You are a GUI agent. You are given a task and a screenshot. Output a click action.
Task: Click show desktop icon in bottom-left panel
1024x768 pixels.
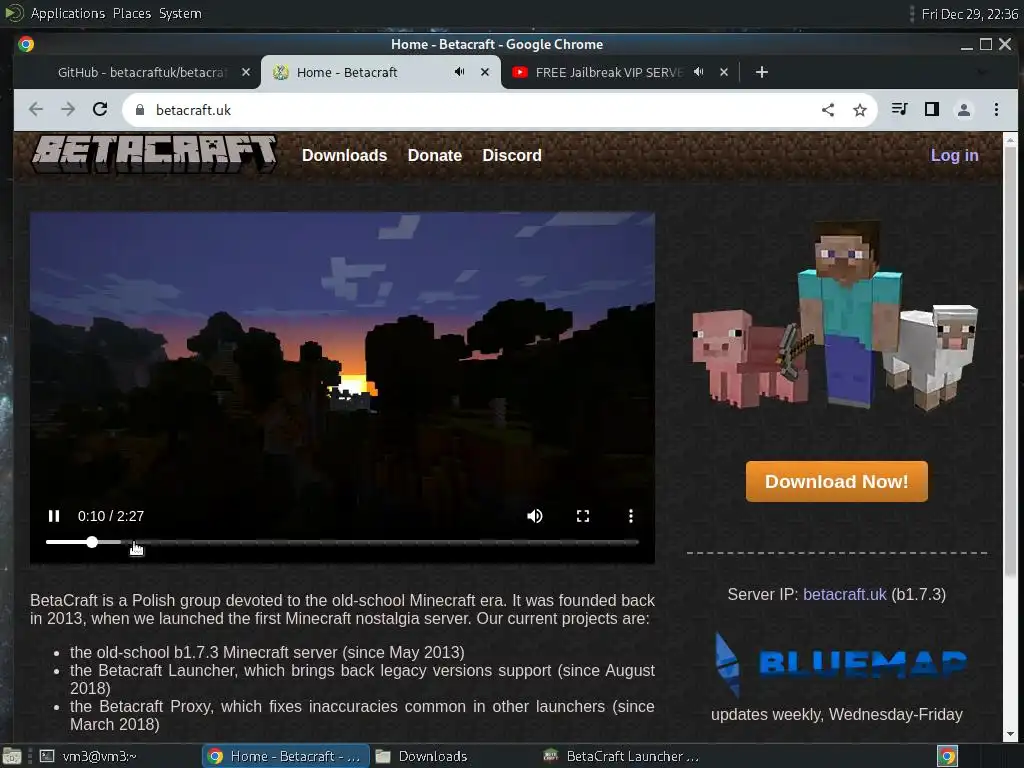(11, 756)
